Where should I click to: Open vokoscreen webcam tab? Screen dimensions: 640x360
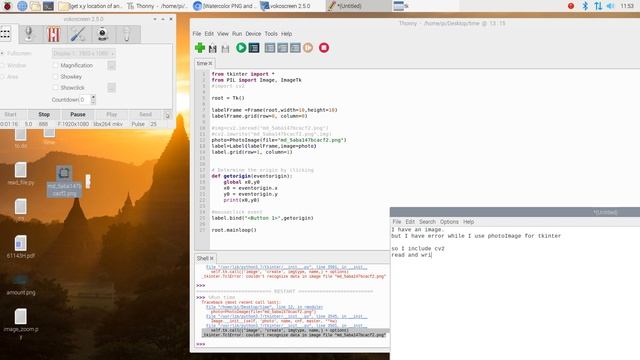102,34
